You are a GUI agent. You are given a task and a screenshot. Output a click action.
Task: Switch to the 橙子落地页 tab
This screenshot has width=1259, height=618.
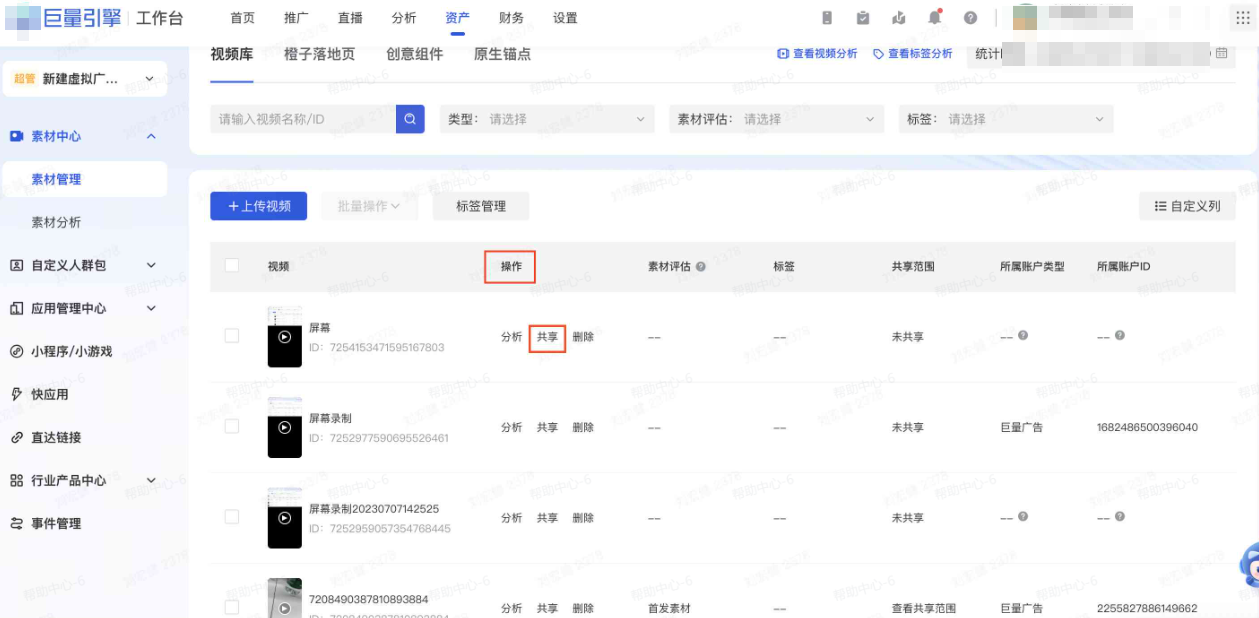319,54
